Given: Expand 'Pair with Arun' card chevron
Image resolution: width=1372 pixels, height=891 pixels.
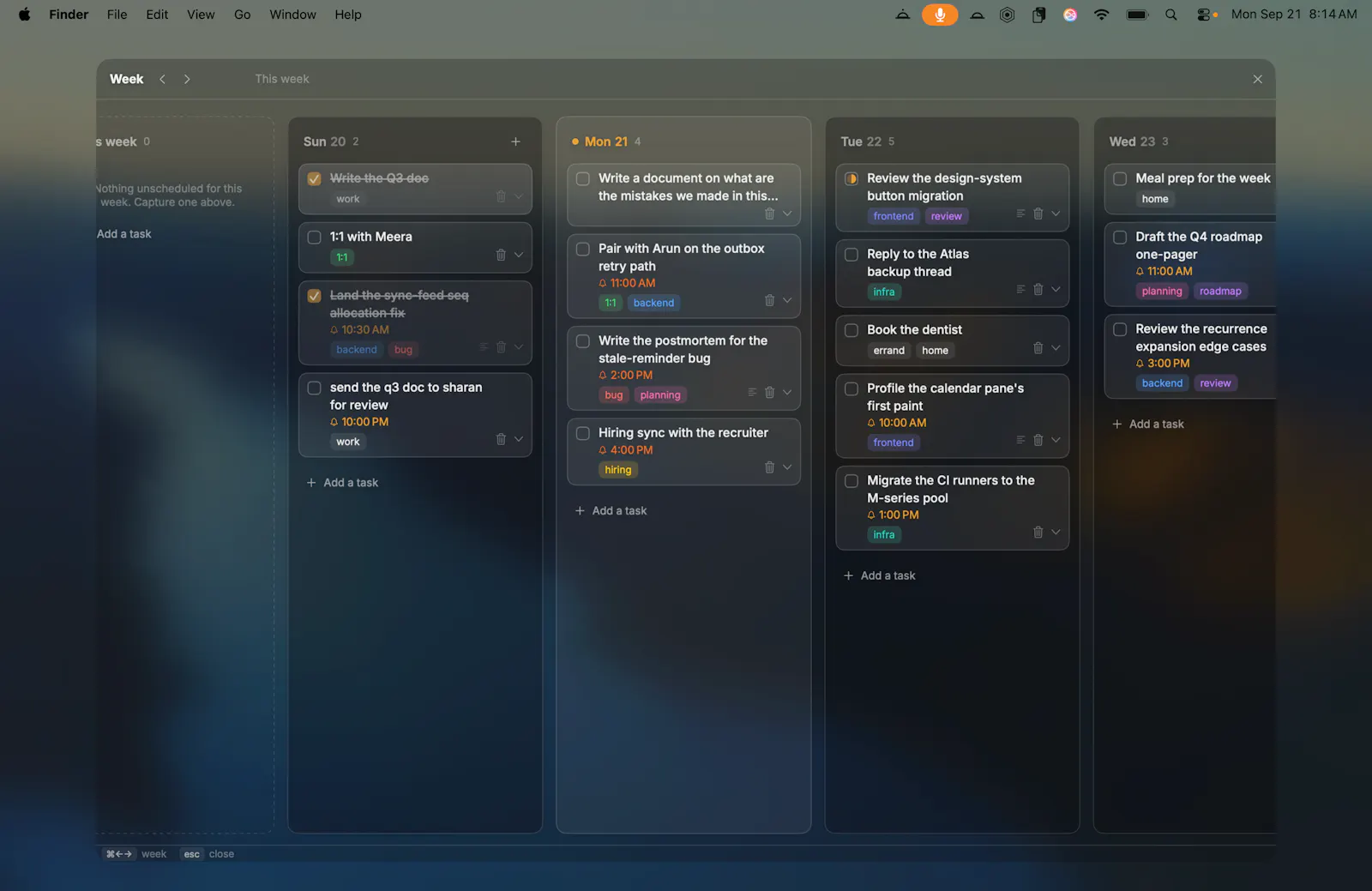Looking at the screenshot, I should click(x=786, y=300).
